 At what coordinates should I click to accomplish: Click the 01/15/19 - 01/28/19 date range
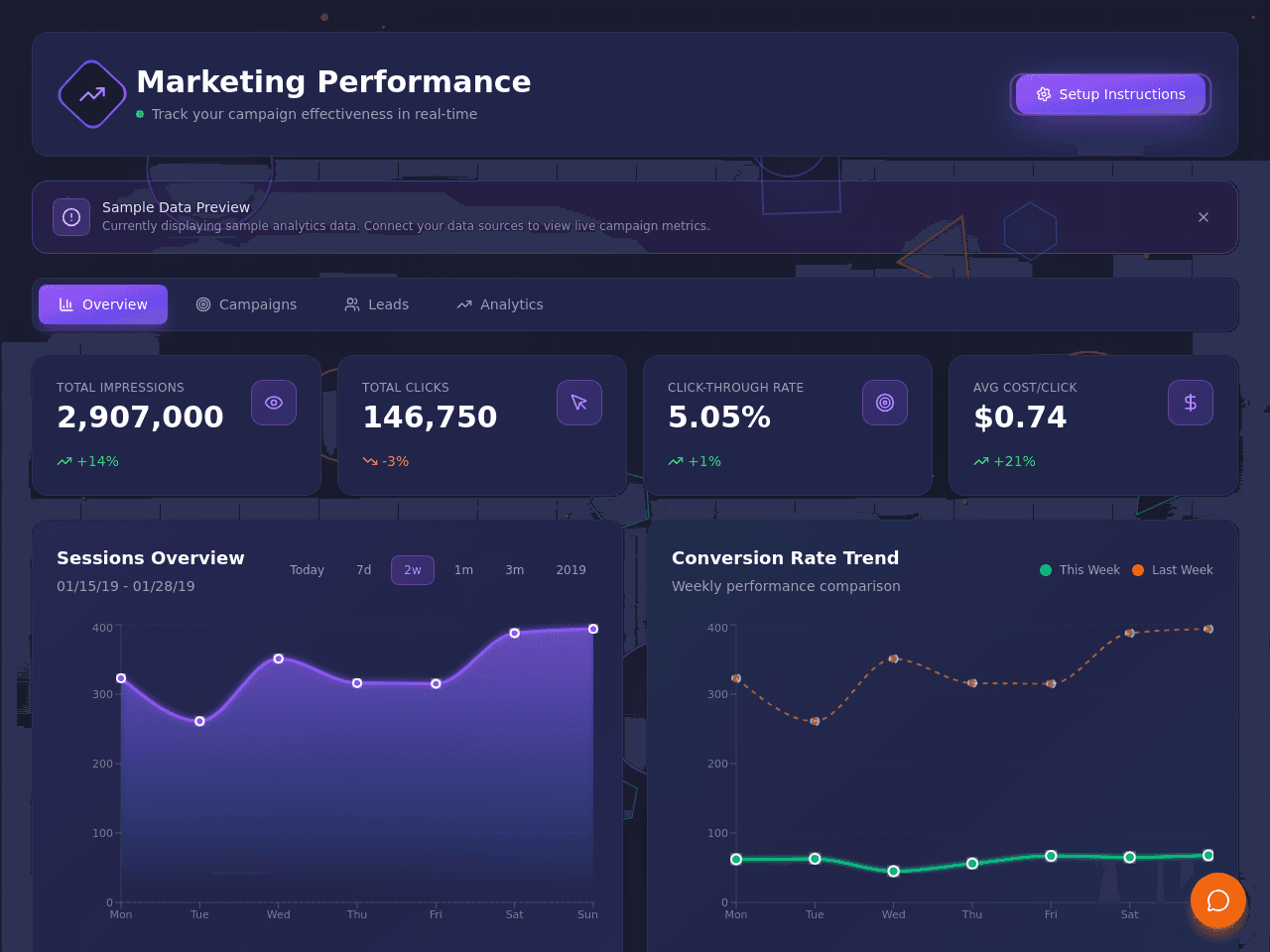pos(126,586)
